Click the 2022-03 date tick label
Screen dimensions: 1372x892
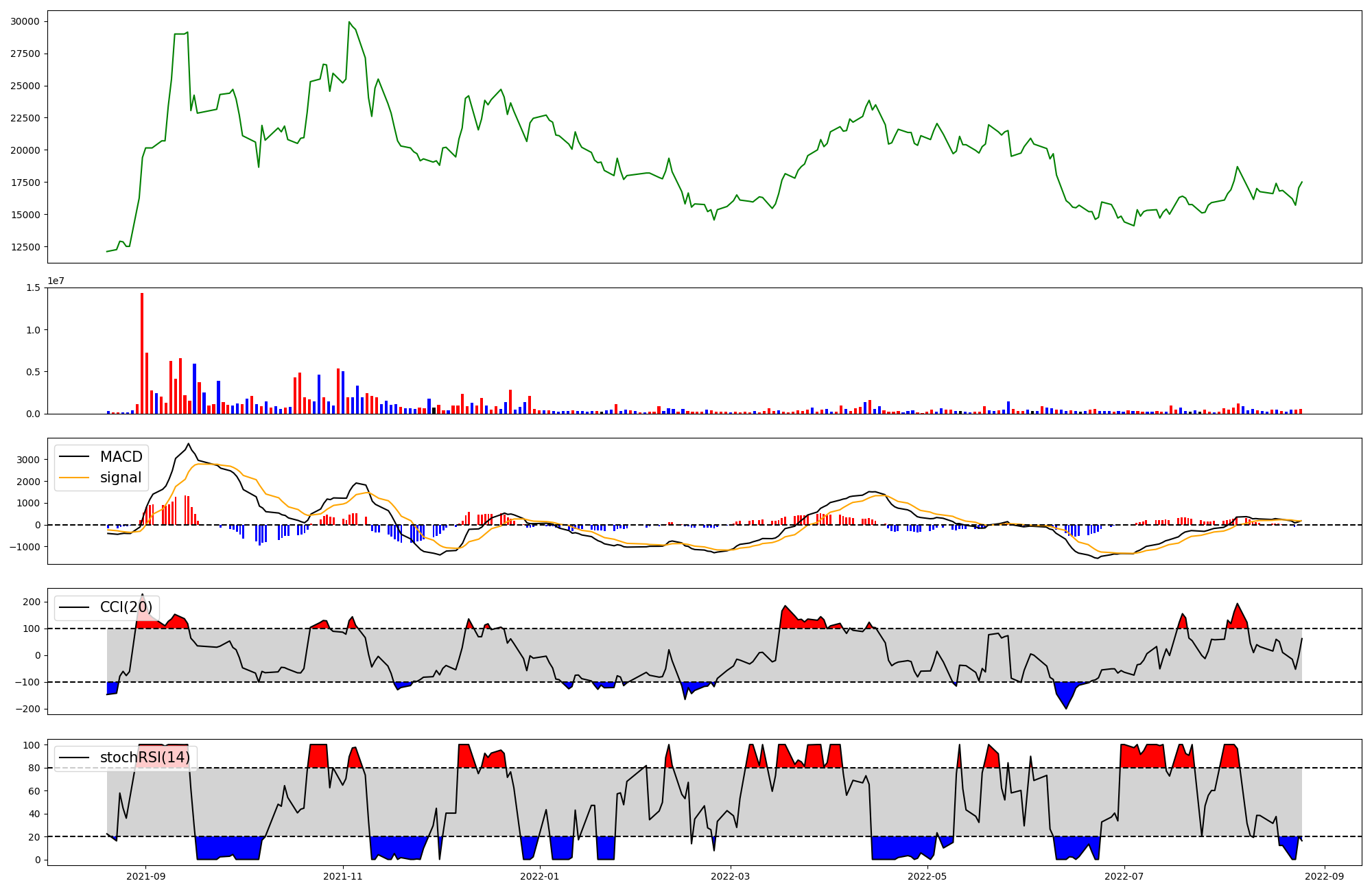tap(731, 876)
